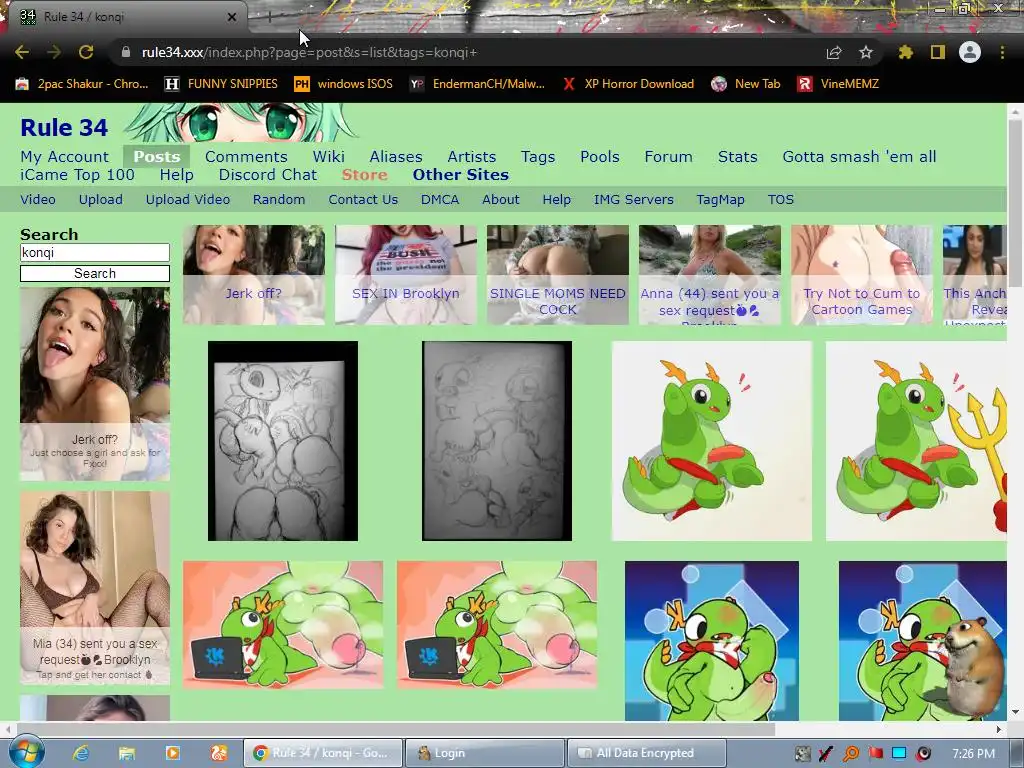
Task: Click the address bar URL
Action: [x=310, y=52]
